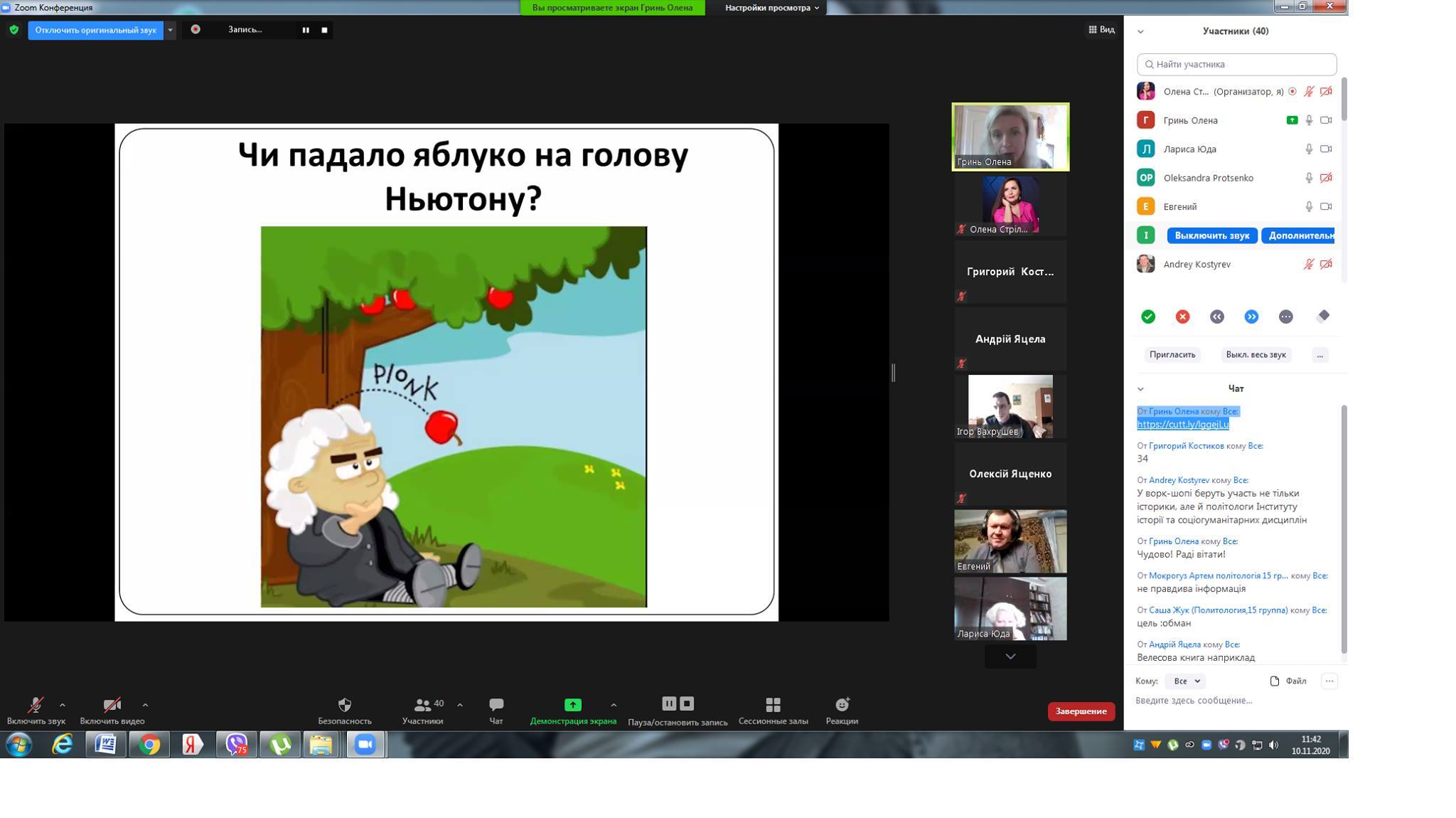The image size is (1456, 818).
Task: Toggle microphone for Гринь Олена
Action: click(x=1308, y=120)
